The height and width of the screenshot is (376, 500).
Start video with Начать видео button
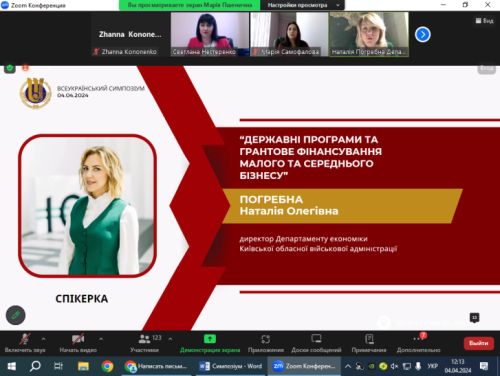pyautogui.click(x=78, y=343)
